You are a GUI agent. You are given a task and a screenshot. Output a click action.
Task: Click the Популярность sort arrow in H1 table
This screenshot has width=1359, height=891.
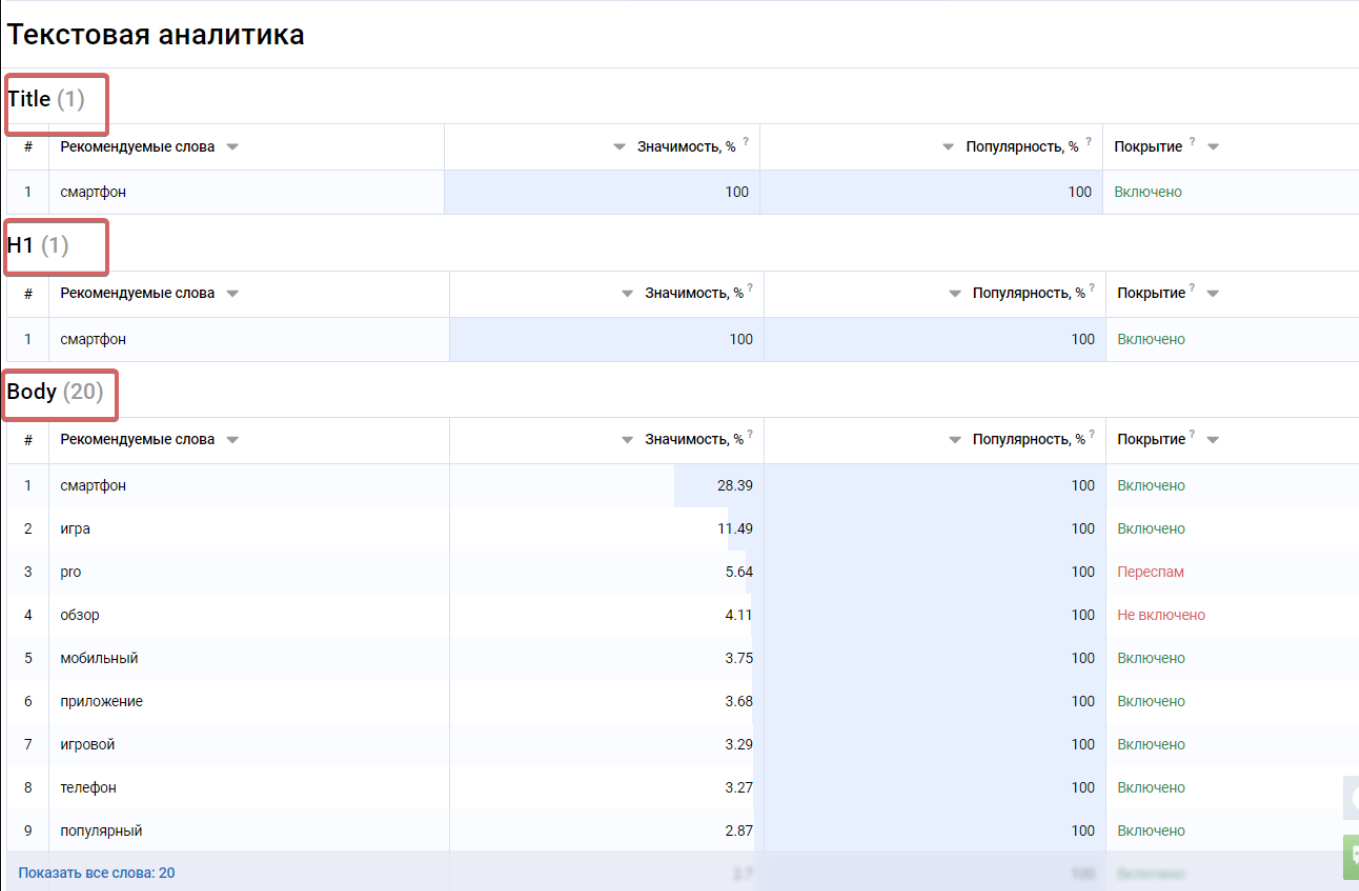coord(955,294)
